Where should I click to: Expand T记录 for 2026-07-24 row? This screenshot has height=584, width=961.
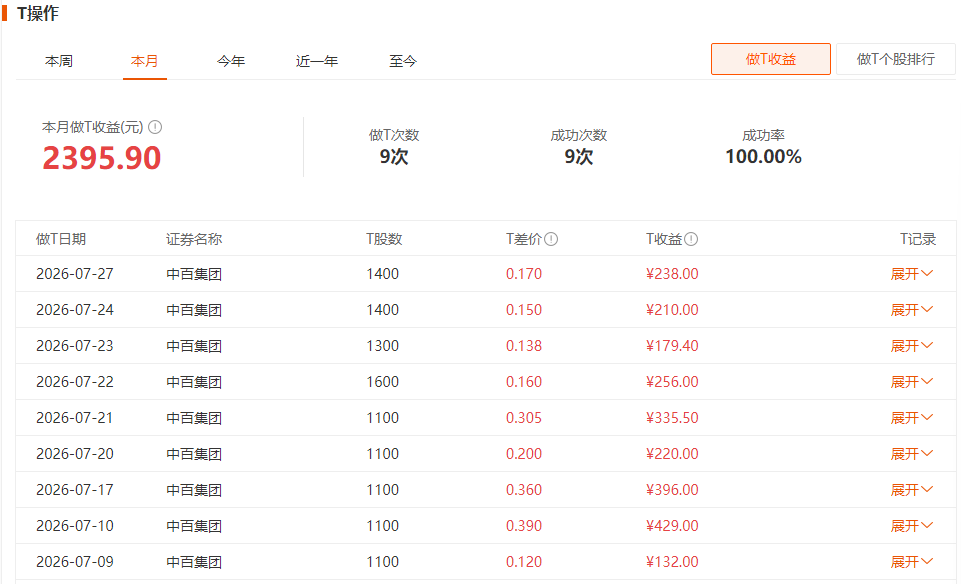(x=911, y=310)
